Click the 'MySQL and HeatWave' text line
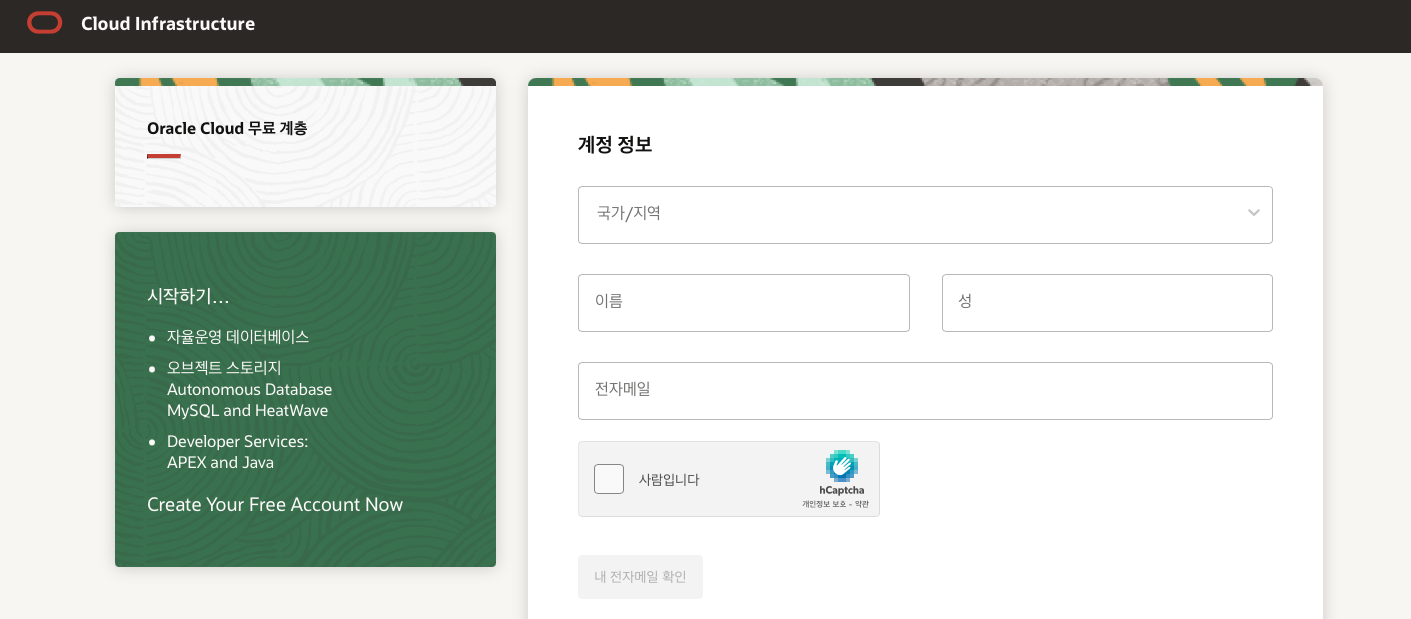The width and height of the screenshot is (1411, 619). [247, 411]
